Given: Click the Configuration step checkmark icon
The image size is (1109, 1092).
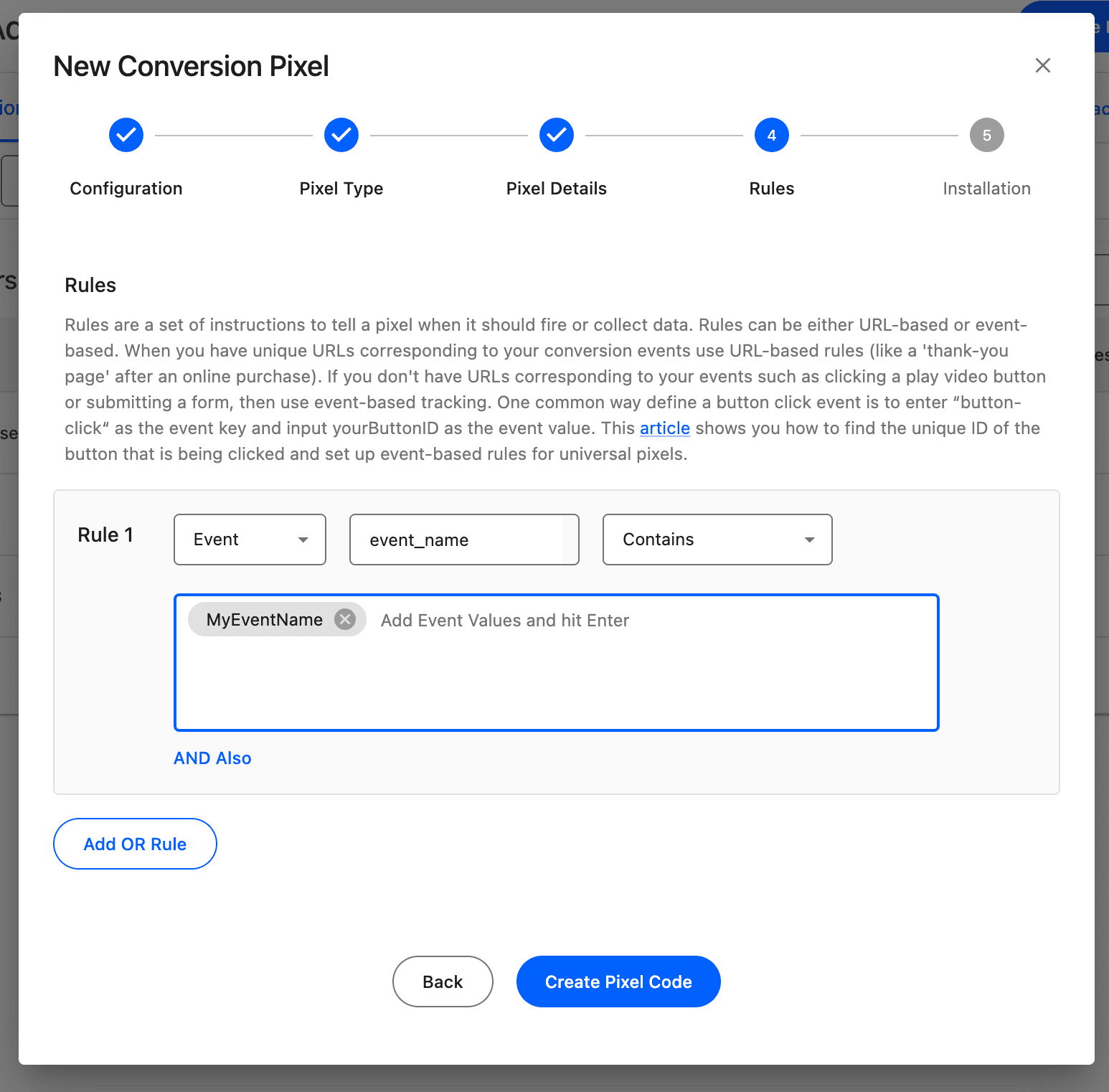Looking at the screenshot, I should point(126,135).
